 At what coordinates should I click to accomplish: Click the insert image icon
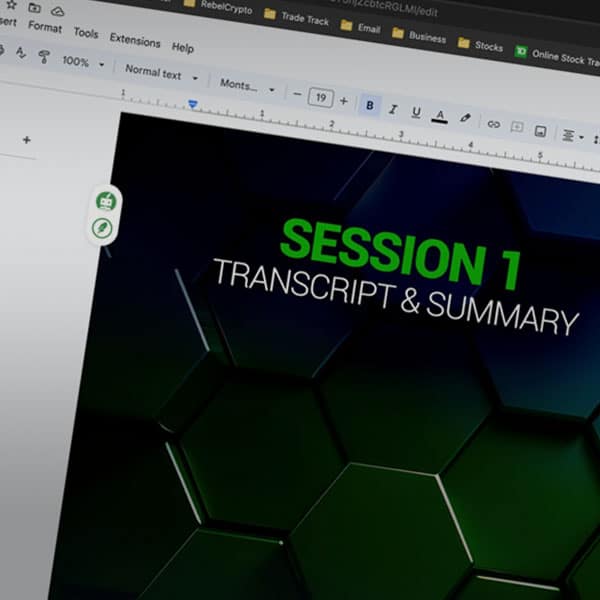(x=540, y=130)
